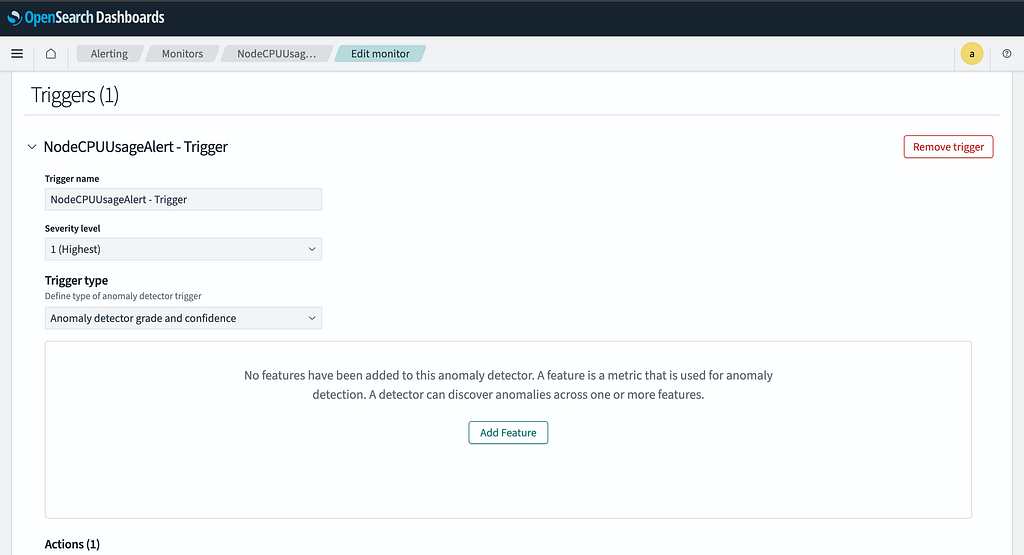Collapse the NodeCPUUsageAlert - Trigger section

[32, 147]
